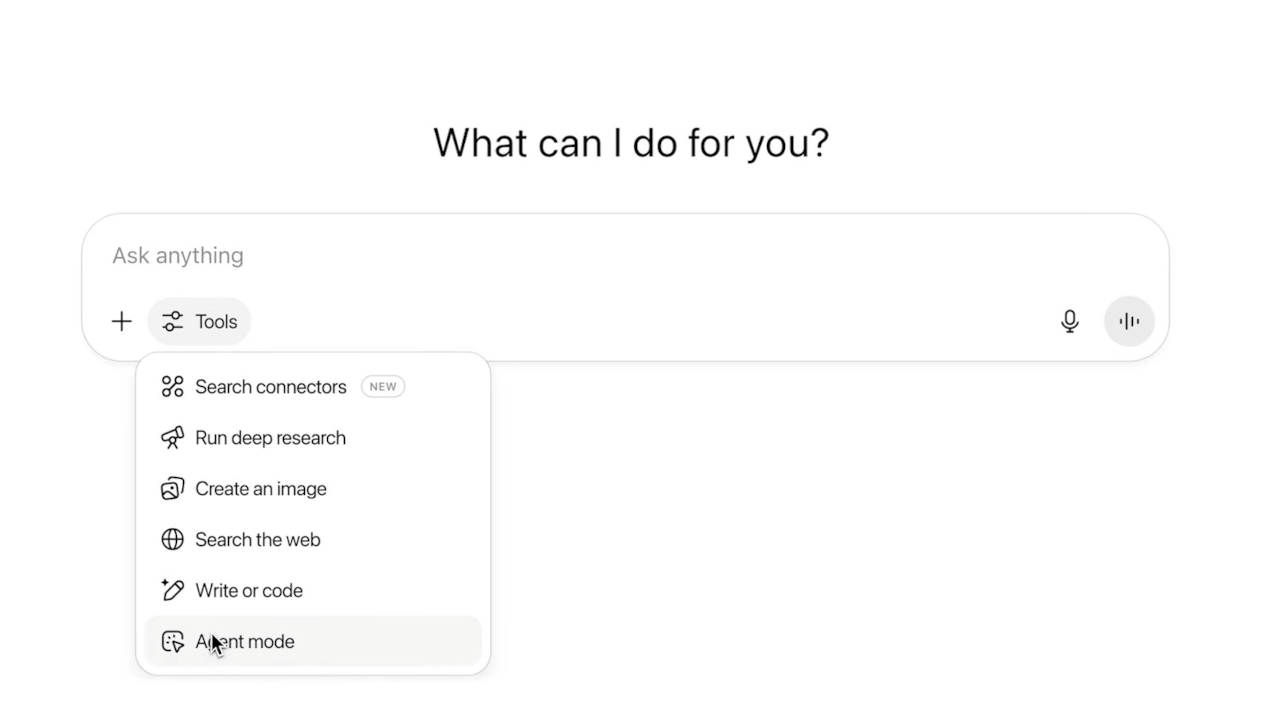Click the cursor-box icon for Agent mode
Screen dimensions: 1280x720
click(172, 641)
